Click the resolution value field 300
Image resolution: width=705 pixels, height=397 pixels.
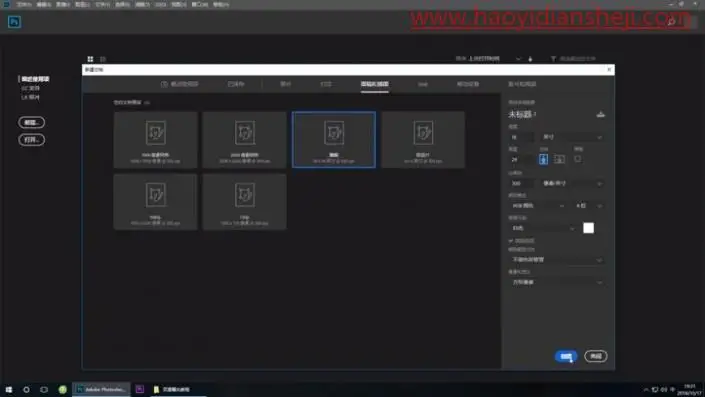point(522,183)
